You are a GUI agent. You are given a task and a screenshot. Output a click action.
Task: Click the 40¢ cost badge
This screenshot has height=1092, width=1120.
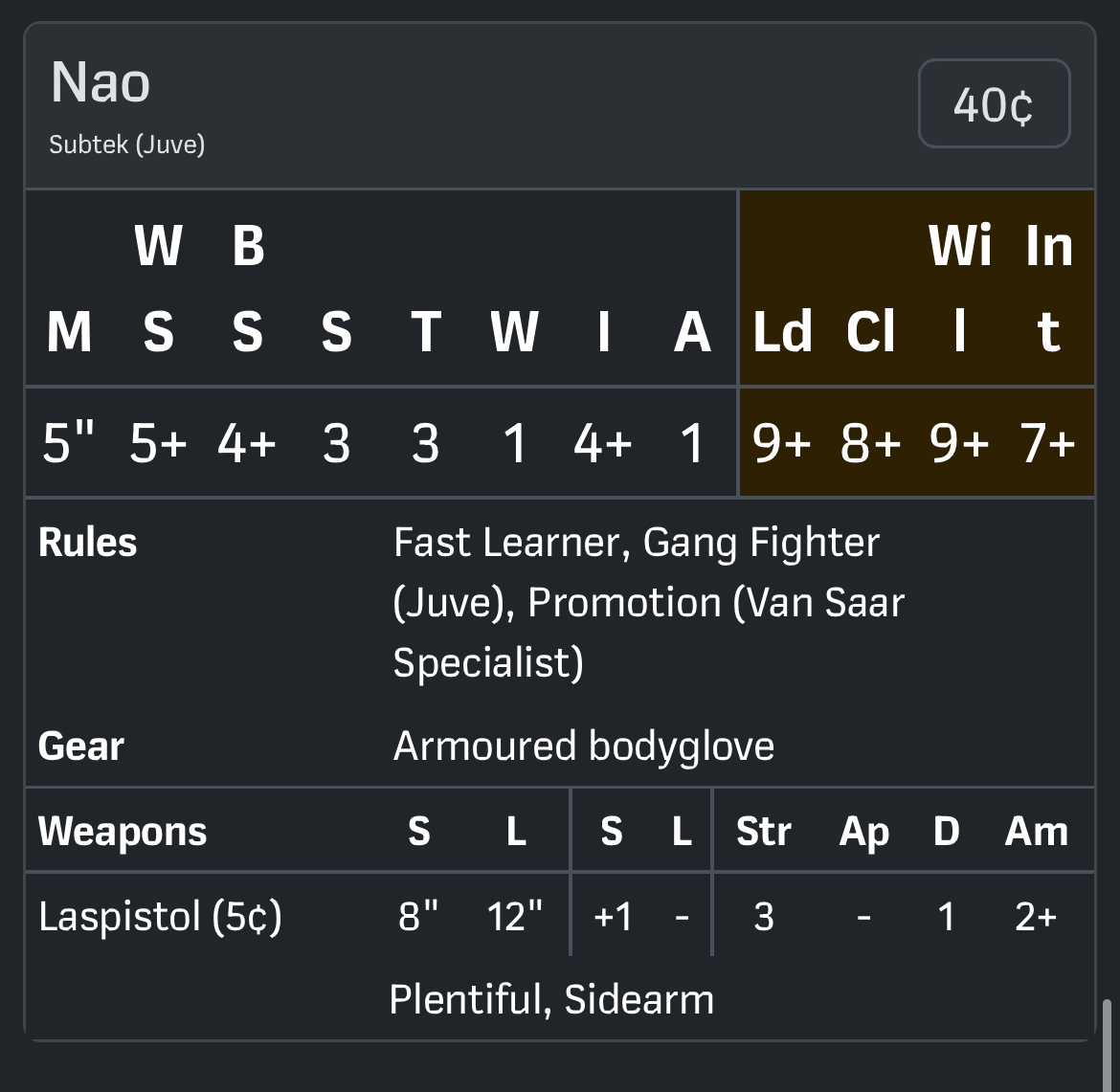click(994, 104)
